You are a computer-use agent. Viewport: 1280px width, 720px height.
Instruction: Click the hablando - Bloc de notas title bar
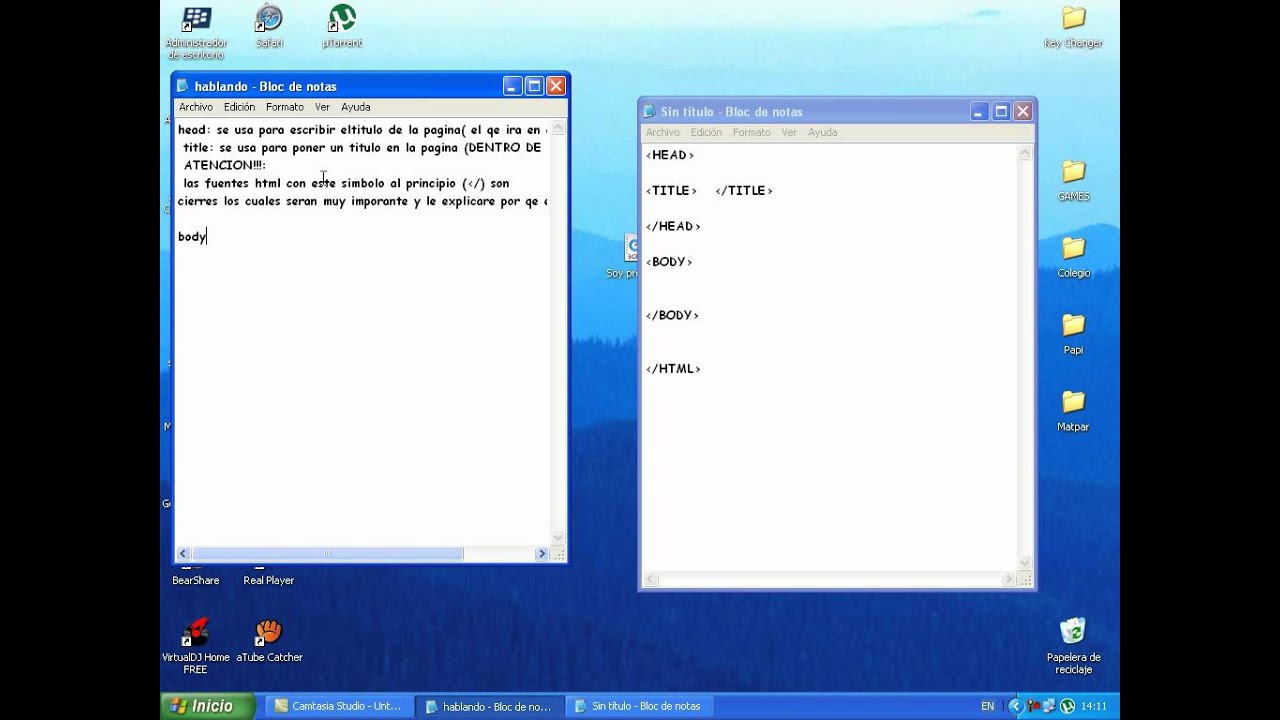click(370, 86)
